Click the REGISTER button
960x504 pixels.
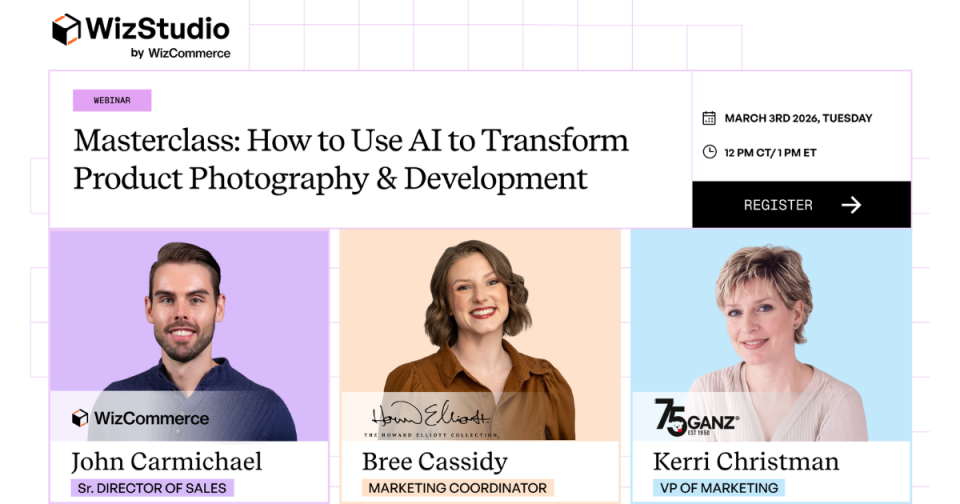[801, 205]
